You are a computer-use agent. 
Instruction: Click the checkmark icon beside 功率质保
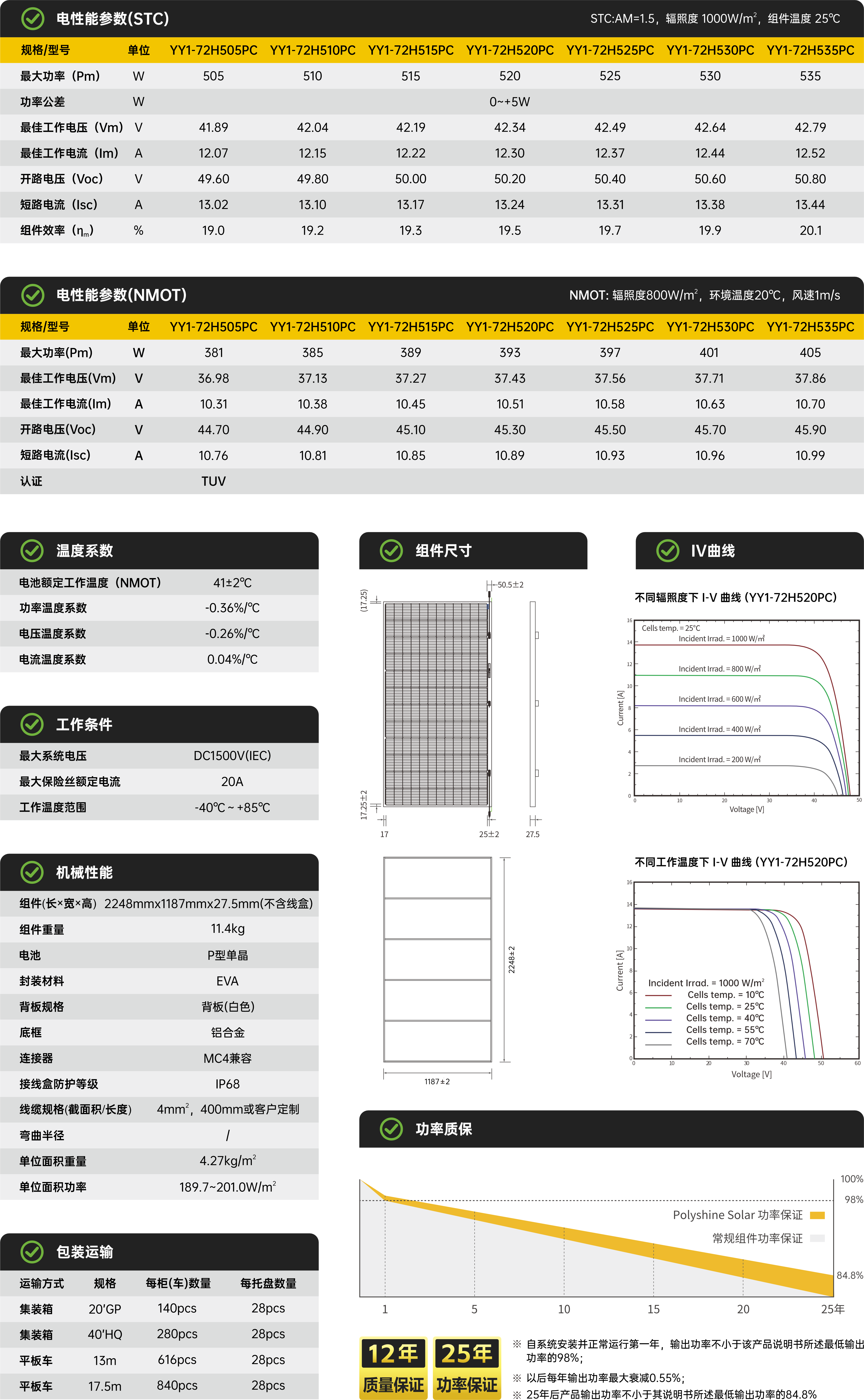click(392, 1129)
